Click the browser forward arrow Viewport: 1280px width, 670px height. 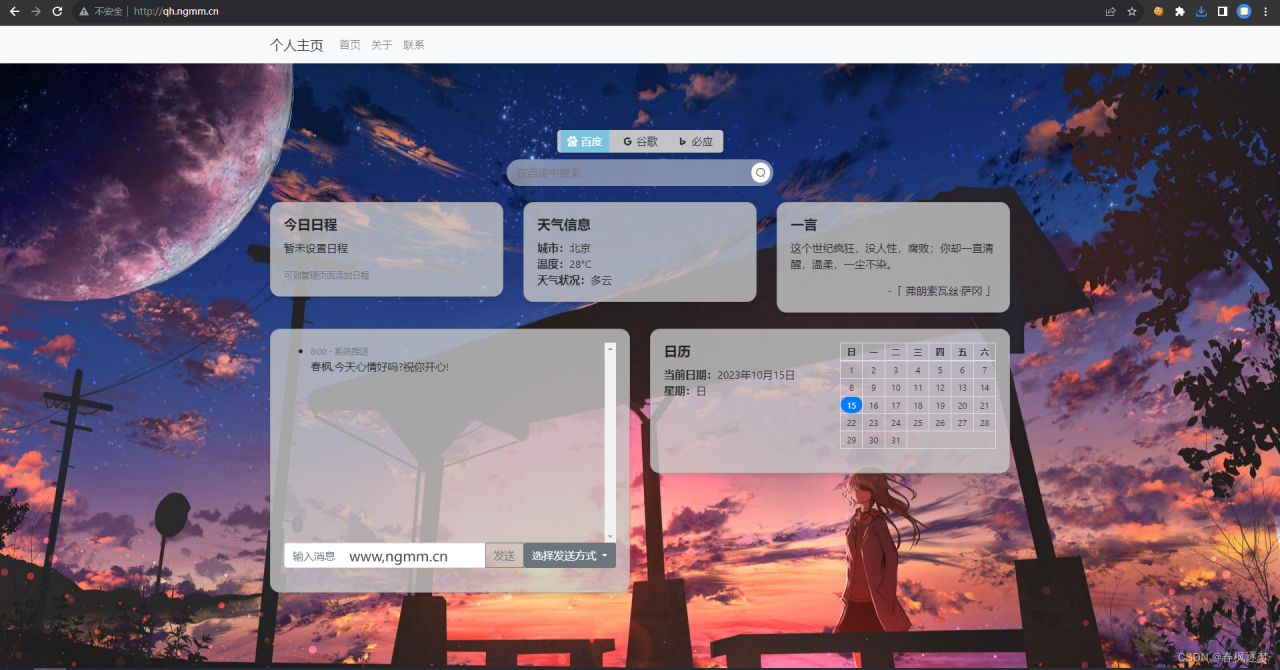[36, 11]
